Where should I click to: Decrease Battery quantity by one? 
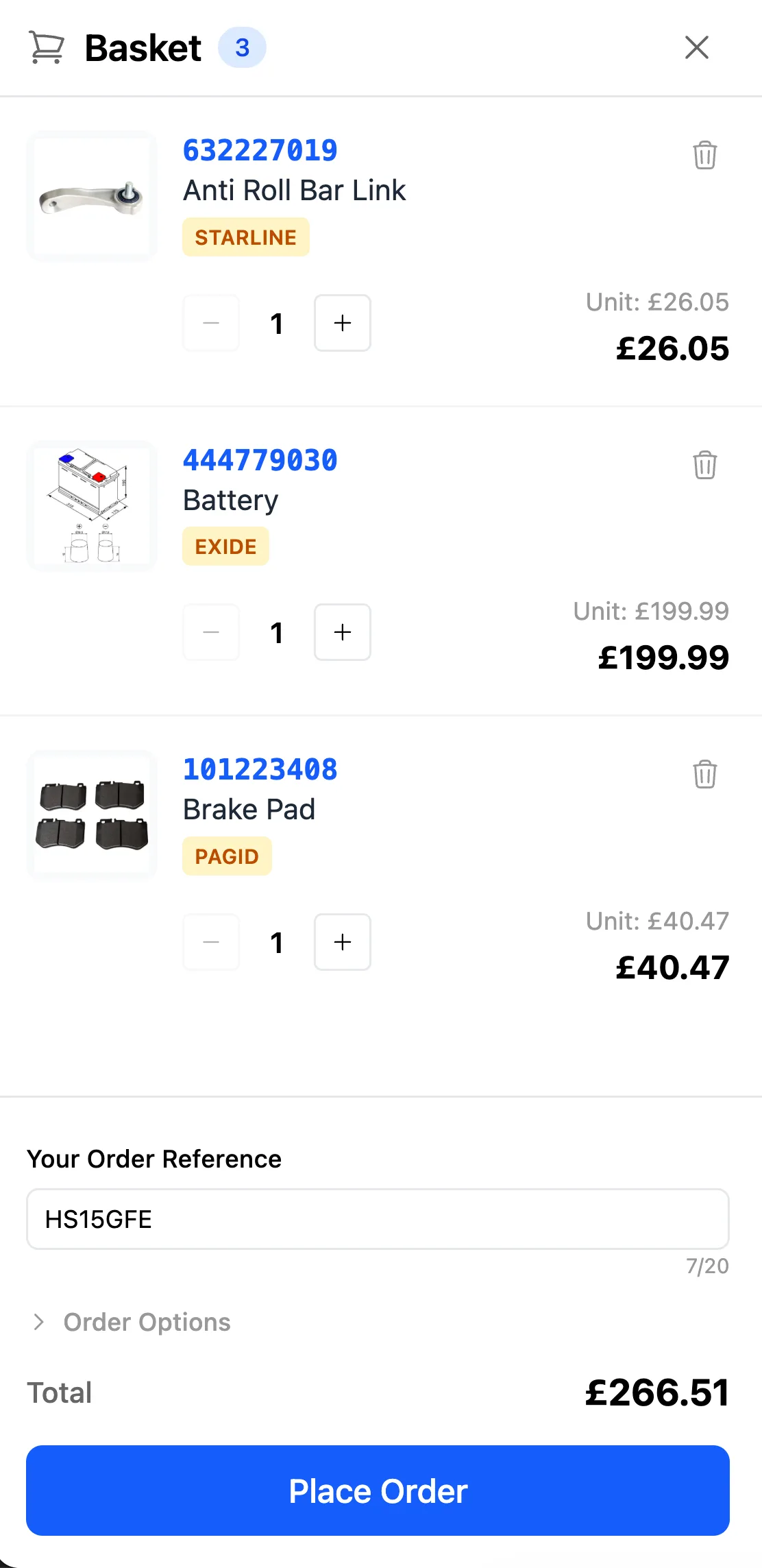pos(211,632)
